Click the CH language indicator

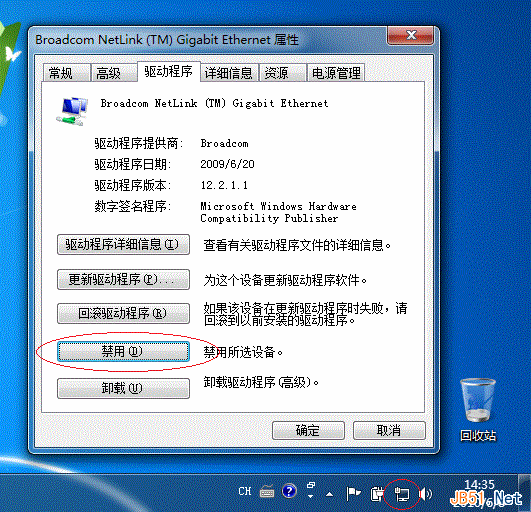[245, 491]
